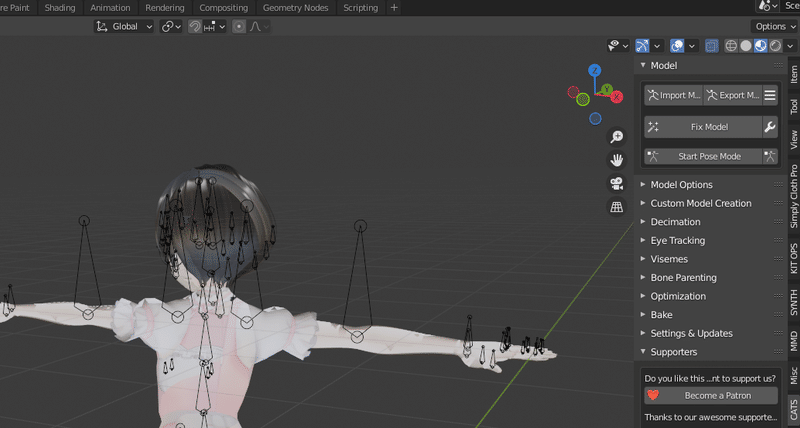Click the green Y axis gizmo
Screen dimensions: 800x428
click(x=606, y=90)
